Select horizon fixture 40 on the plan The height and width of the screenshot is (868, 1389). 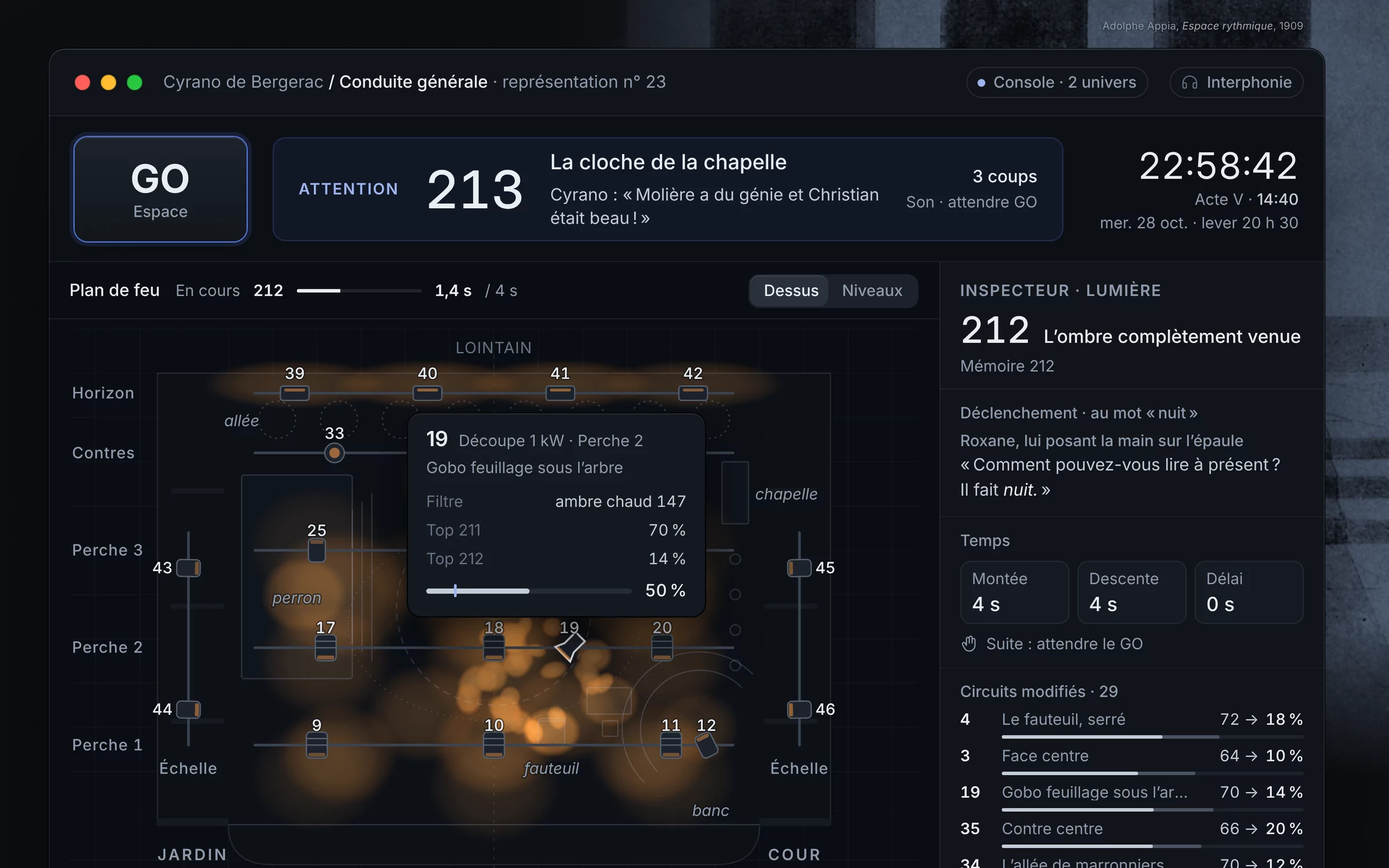tap(428, 393)
